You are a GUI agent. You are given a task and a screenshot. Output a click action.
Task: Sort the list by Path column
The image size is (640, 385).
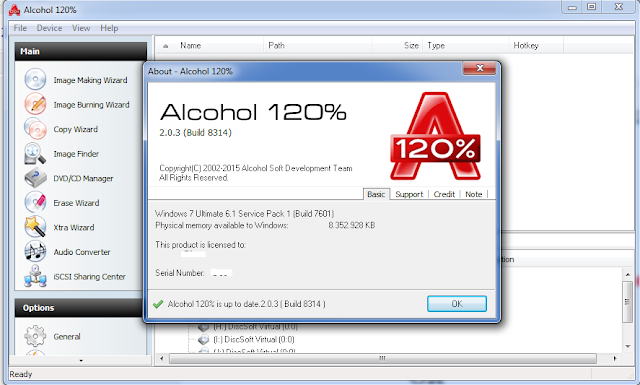pyautogui.click(x=276, y=45)
